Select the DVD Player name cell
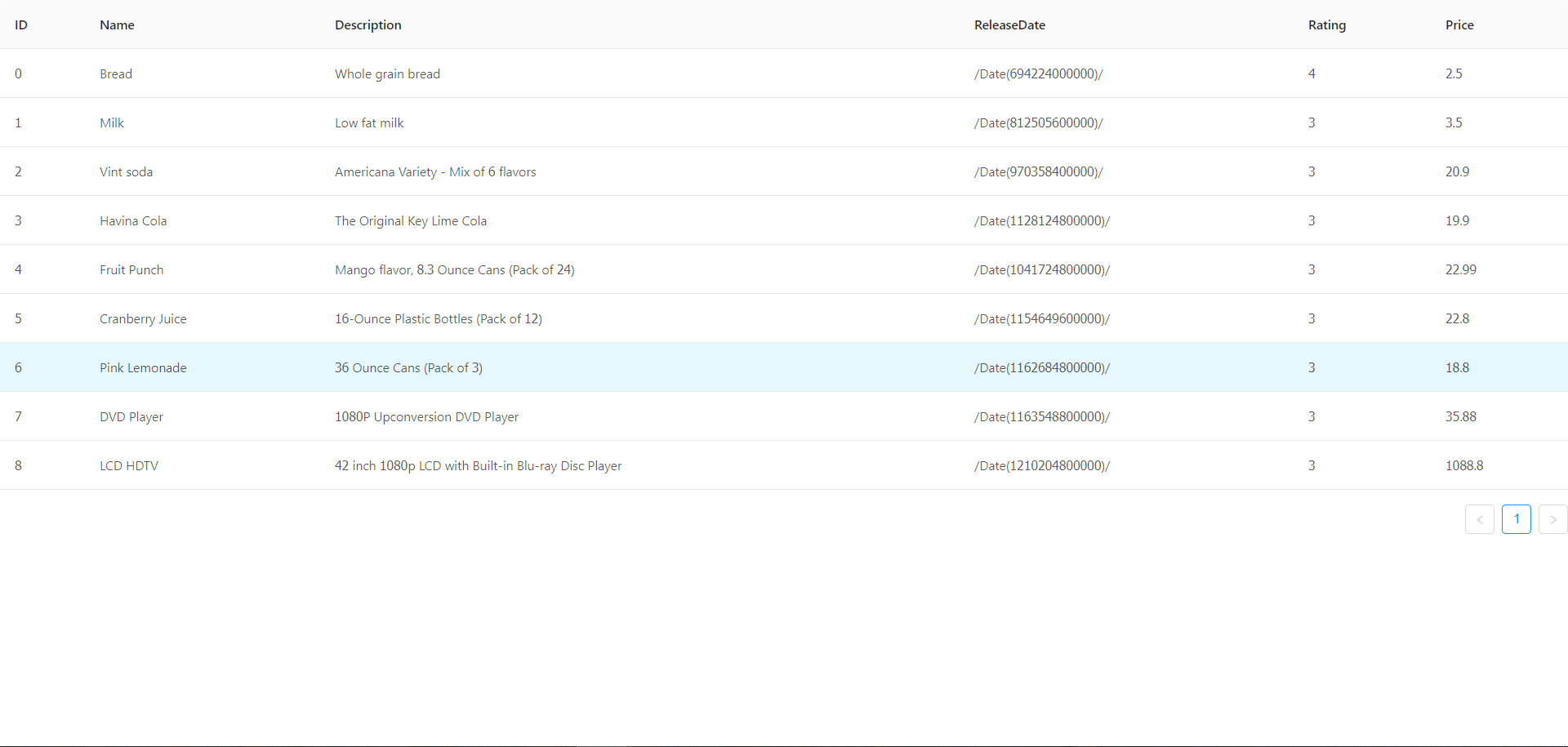This screenshot has height=747, width=1568. click(131, 417)
